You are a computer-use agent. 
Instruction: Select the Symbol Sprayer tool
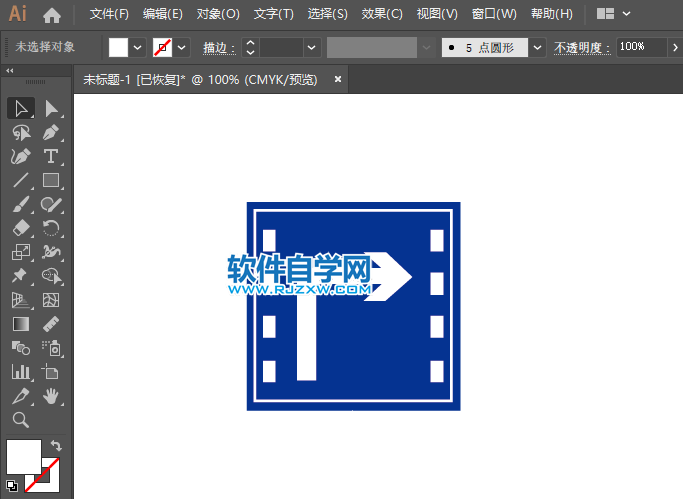click(x=51, y=348)
